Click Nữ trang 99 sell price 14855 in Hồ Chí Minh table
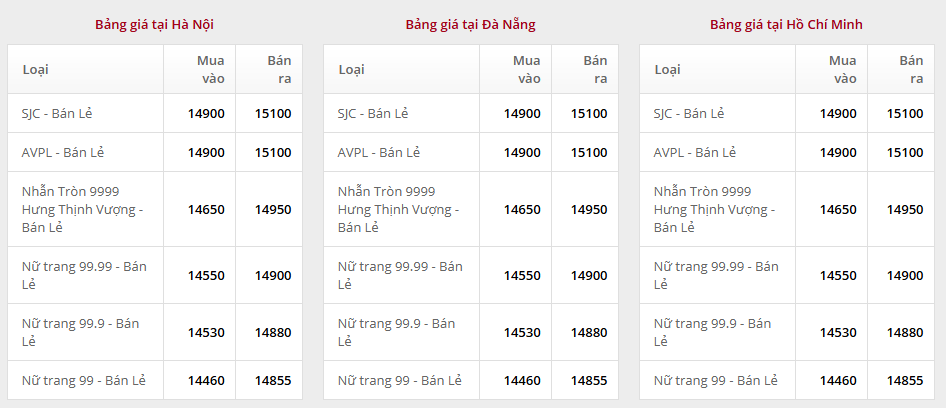The height and width of the screenshot is (408, 946). (905, 381)
